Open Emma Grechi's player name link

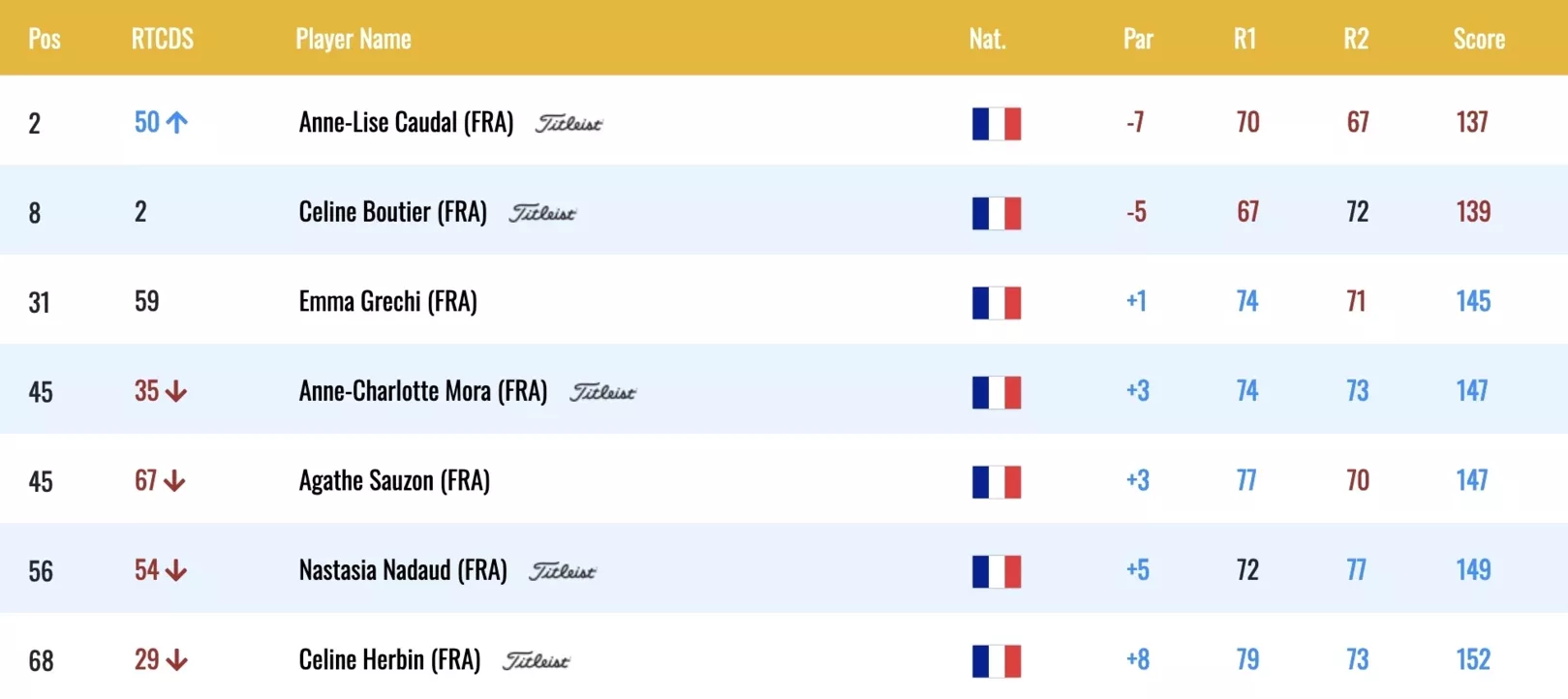(387, 302)
